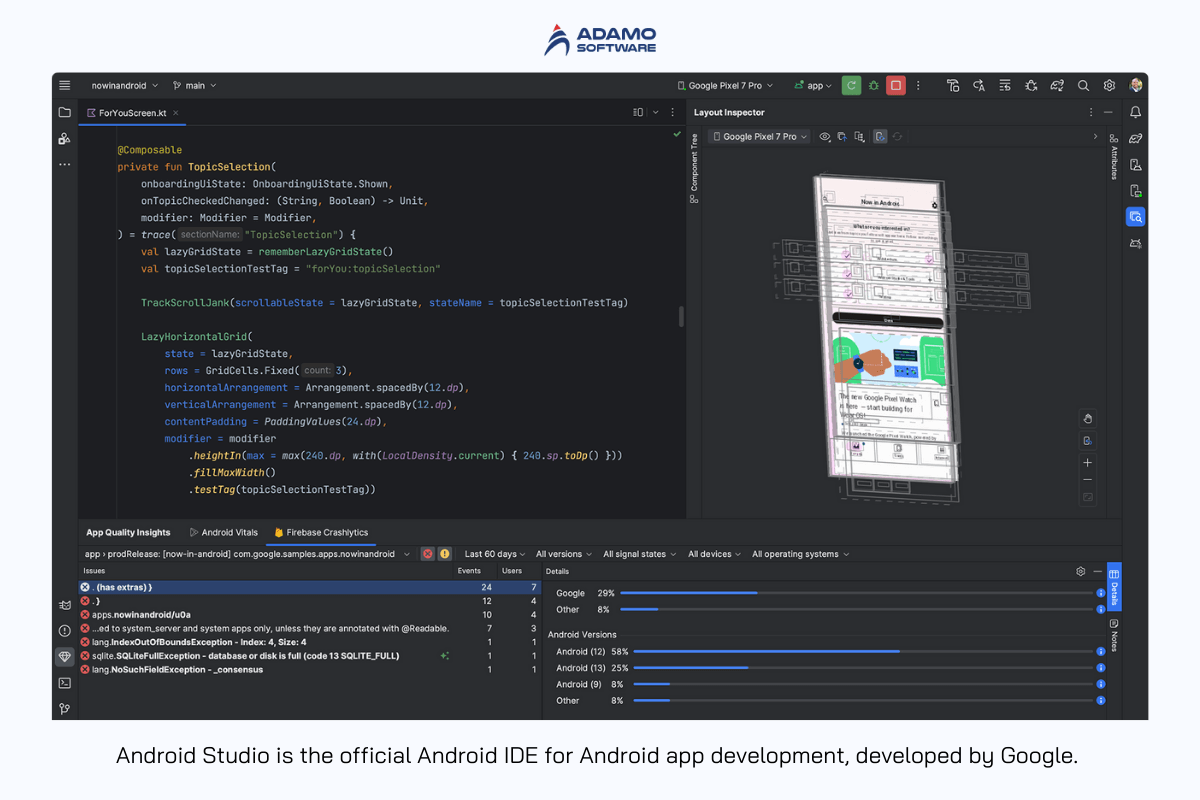Open the Terminal tool window icon

click(x=65, y=683)
